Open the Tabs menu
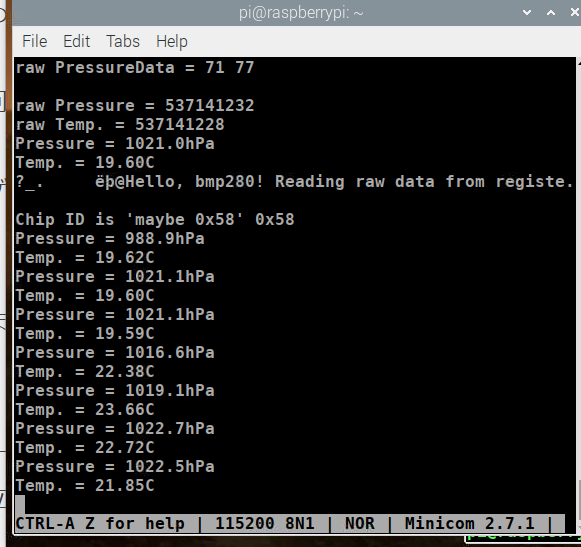Image resolution: width=581 pixels, height=547 pixels. 123,41
